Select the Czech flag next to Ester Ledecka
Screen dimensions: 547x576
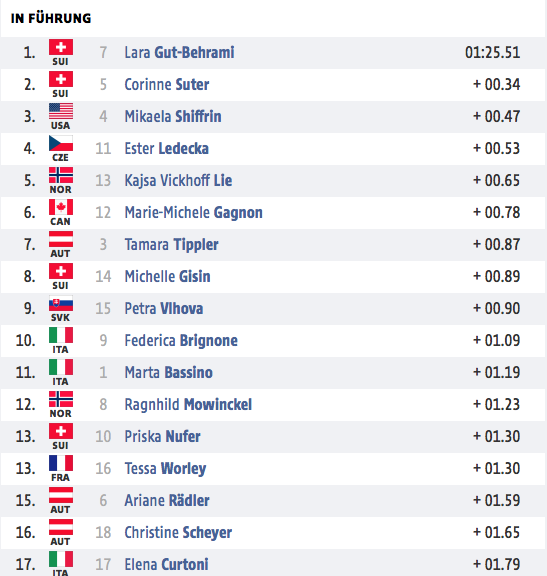[x=61, y=143]
